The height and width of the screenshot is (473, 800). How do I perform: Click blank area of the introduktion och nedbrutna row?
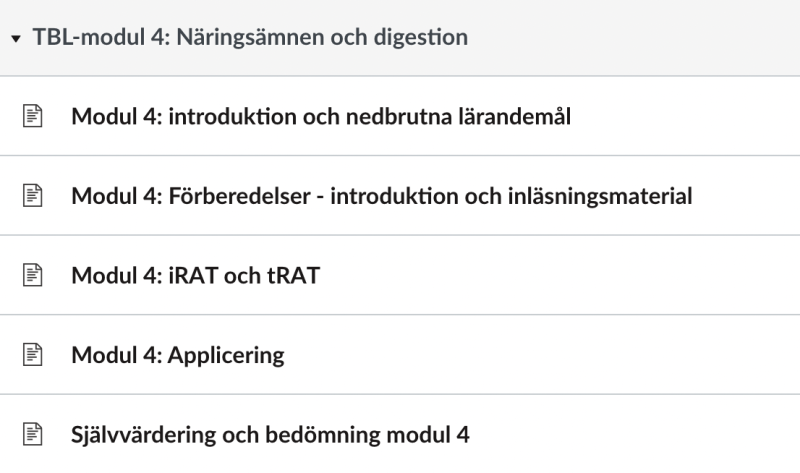(x=684, y=116)
